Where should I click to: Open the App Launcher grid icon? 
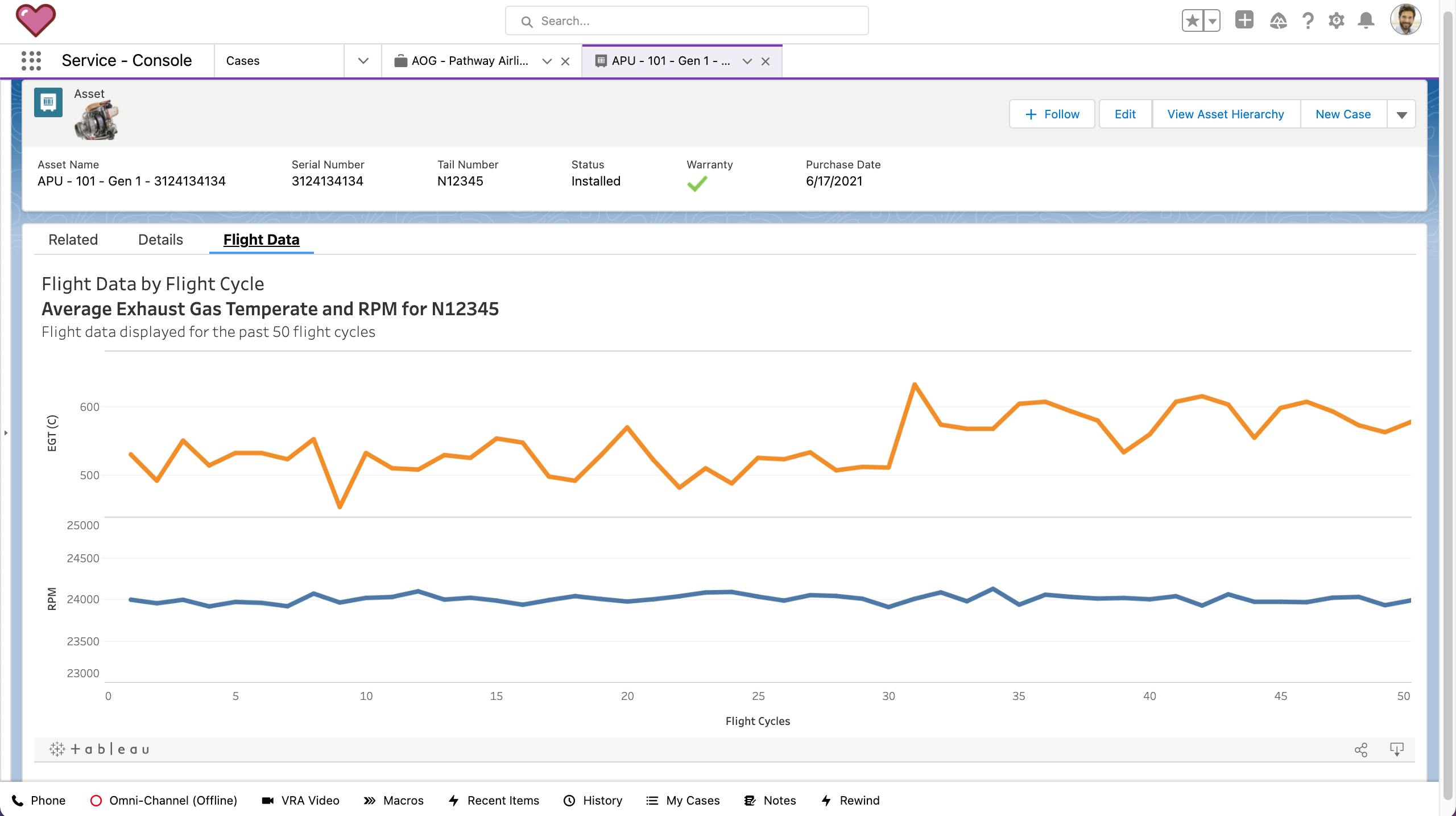[31, 60]
